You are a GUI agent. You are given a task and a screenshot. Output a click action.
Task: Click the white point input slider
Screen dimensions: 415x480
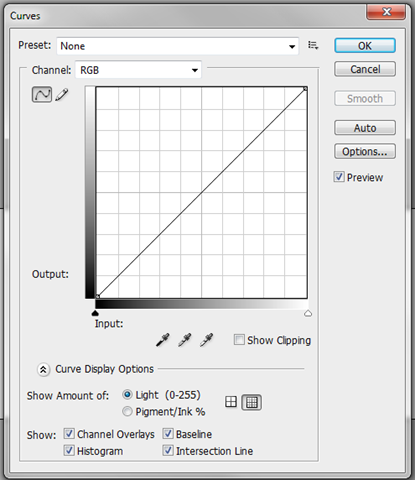pyautogui.click(x=308, y=314)
